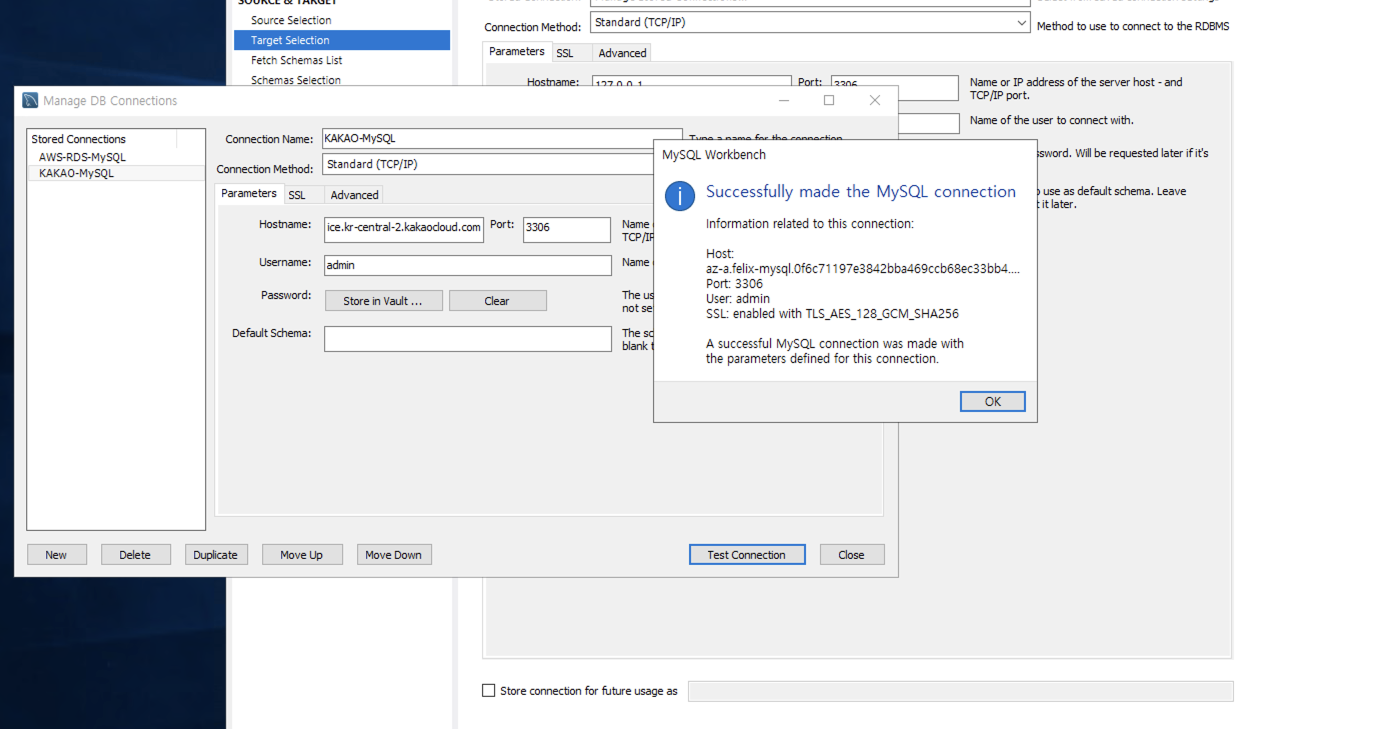Maximize the Manage DB Connections window
This screenshot has width=1394, height=729.
(829, 100)
